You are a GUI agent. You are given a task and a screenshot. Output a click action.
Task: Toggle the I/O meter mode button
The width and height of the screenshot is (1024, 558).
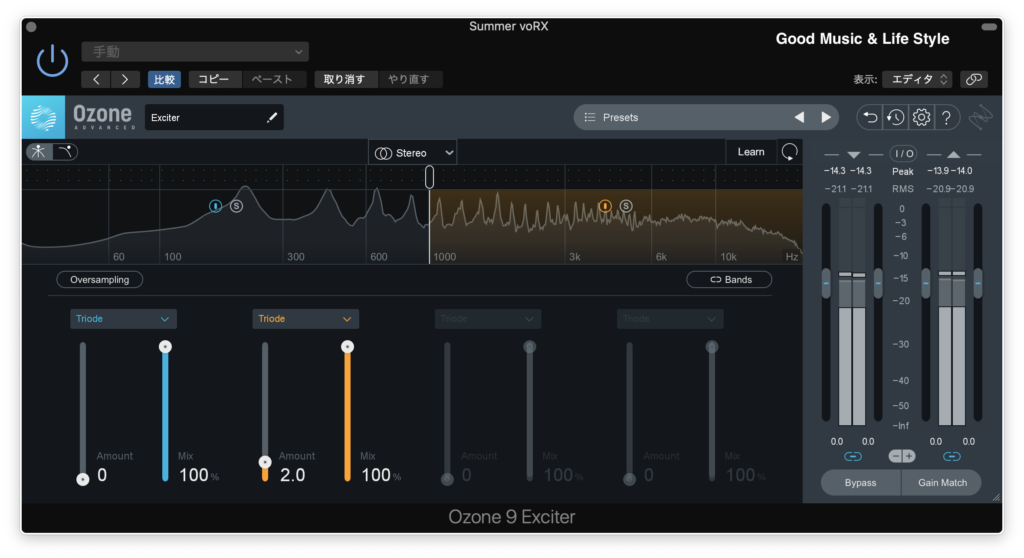click(x=904, y=154)
